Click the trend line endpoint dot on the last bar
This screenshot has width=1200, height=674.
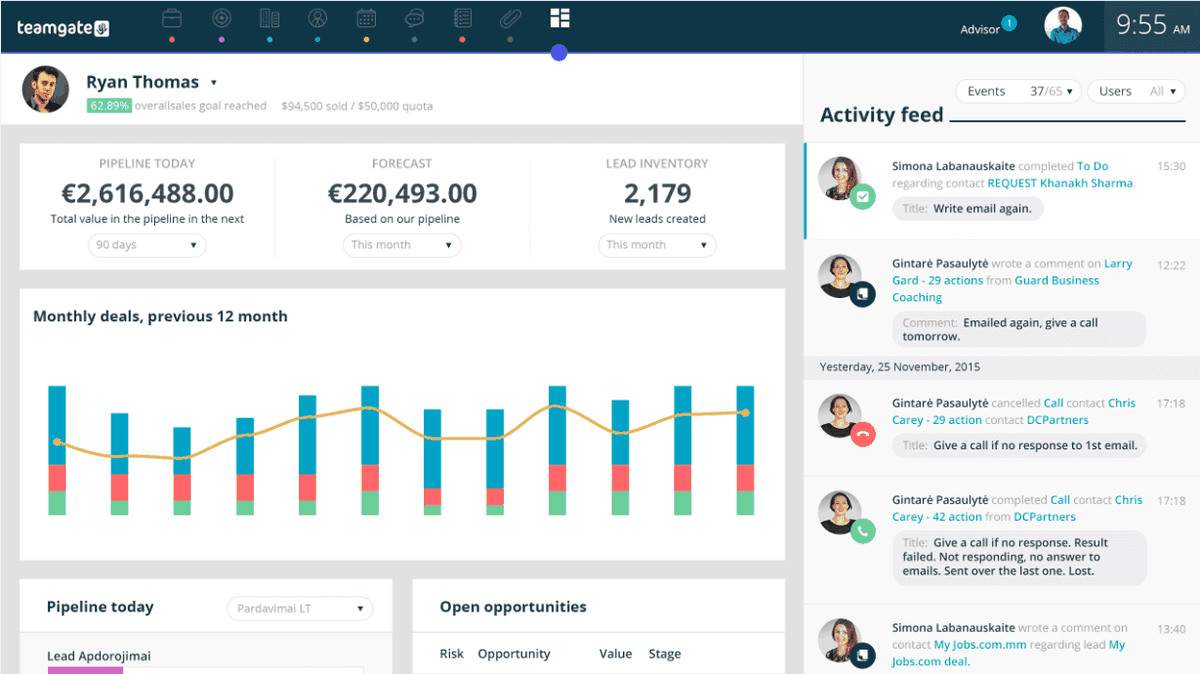click(x=745, y=412)
